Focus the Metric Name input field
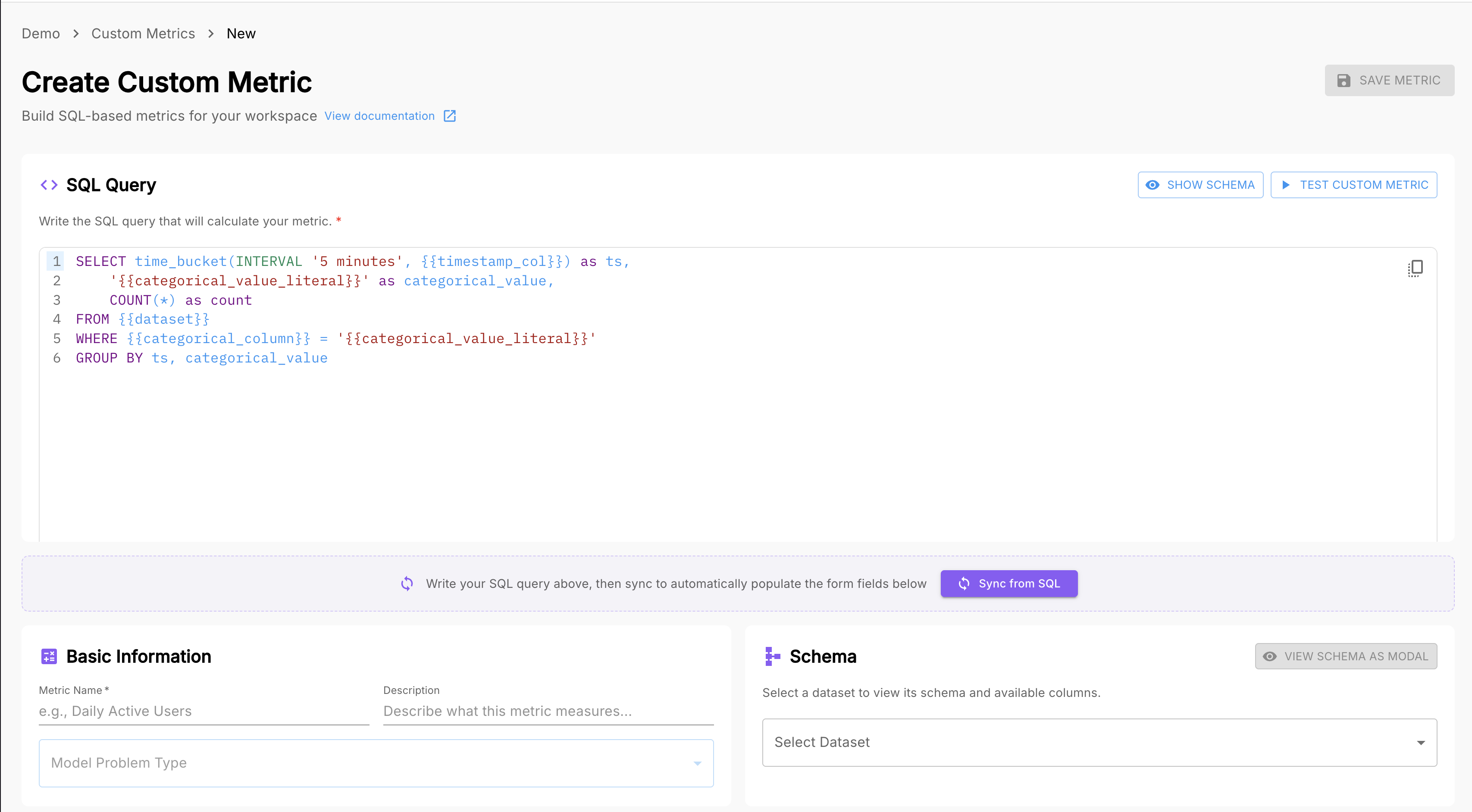Viewport: 1472px width, 812px height. click(x=204, y=711)
